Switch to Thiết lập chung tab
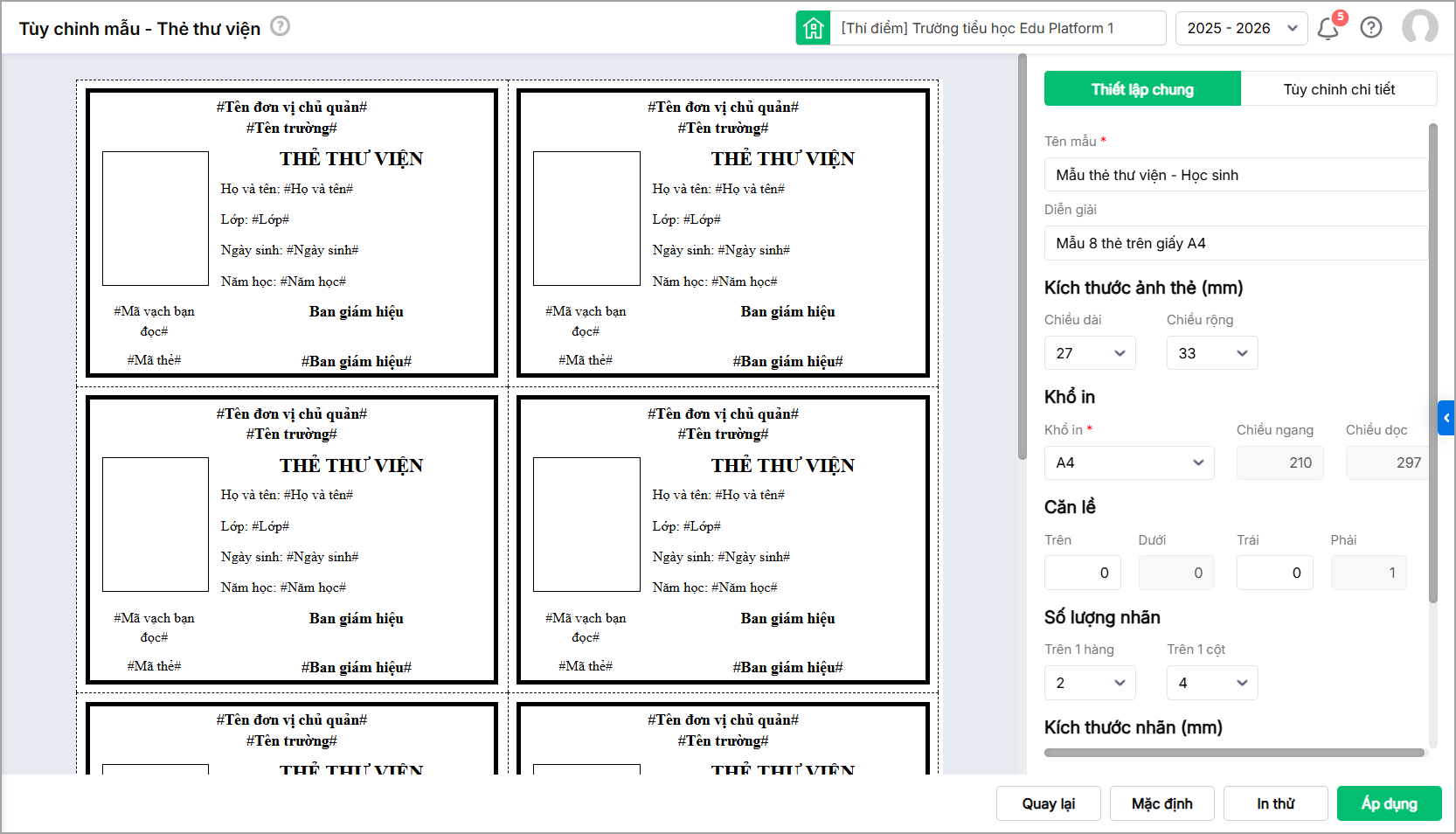 1142,89
